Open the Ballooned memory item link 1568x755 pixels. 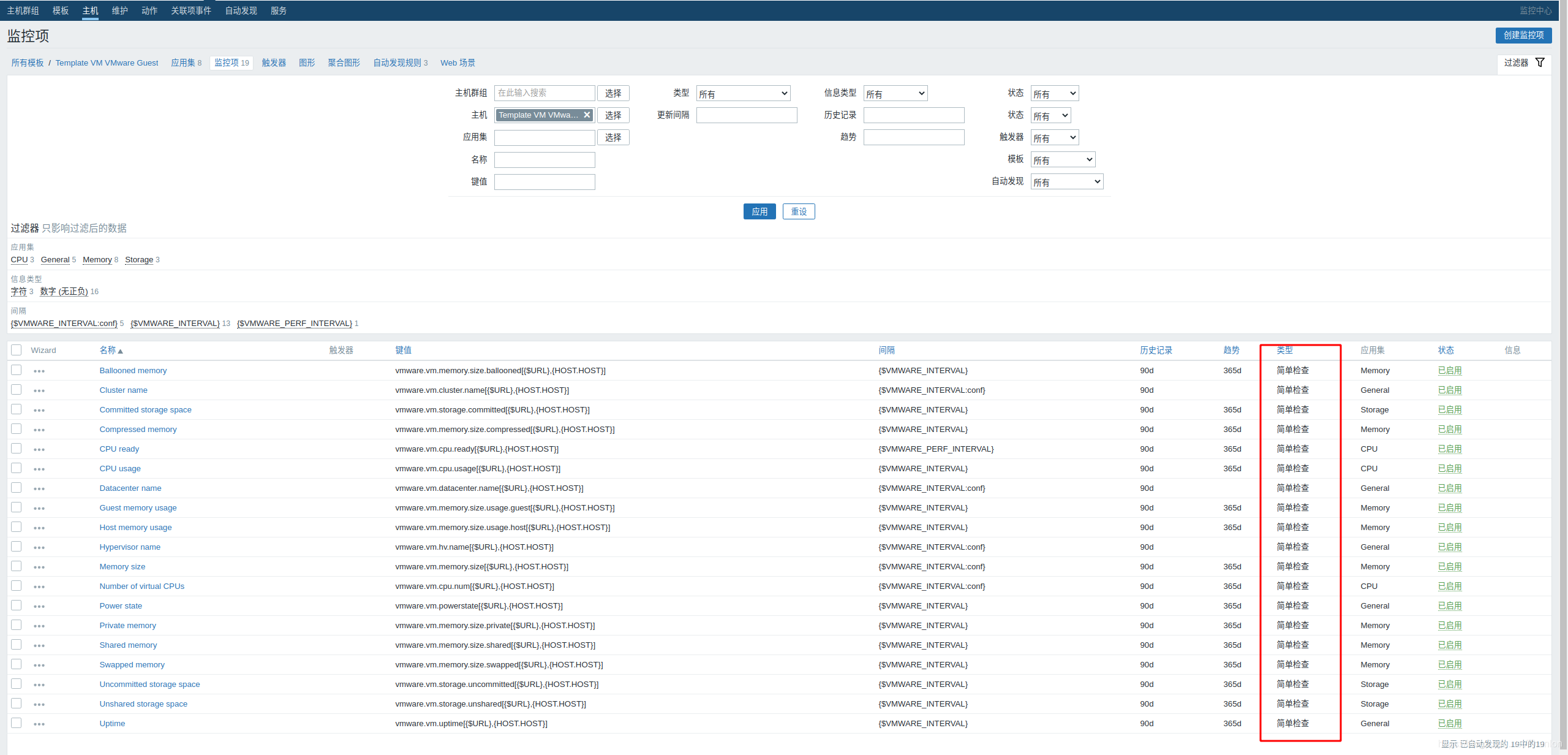(x=133, y=370)
